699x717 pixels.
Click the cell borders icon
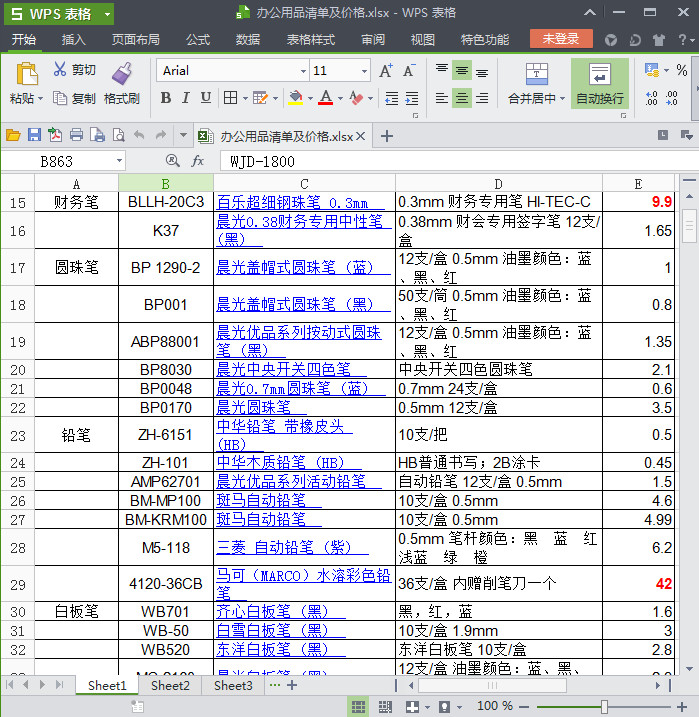click(230, 97)
